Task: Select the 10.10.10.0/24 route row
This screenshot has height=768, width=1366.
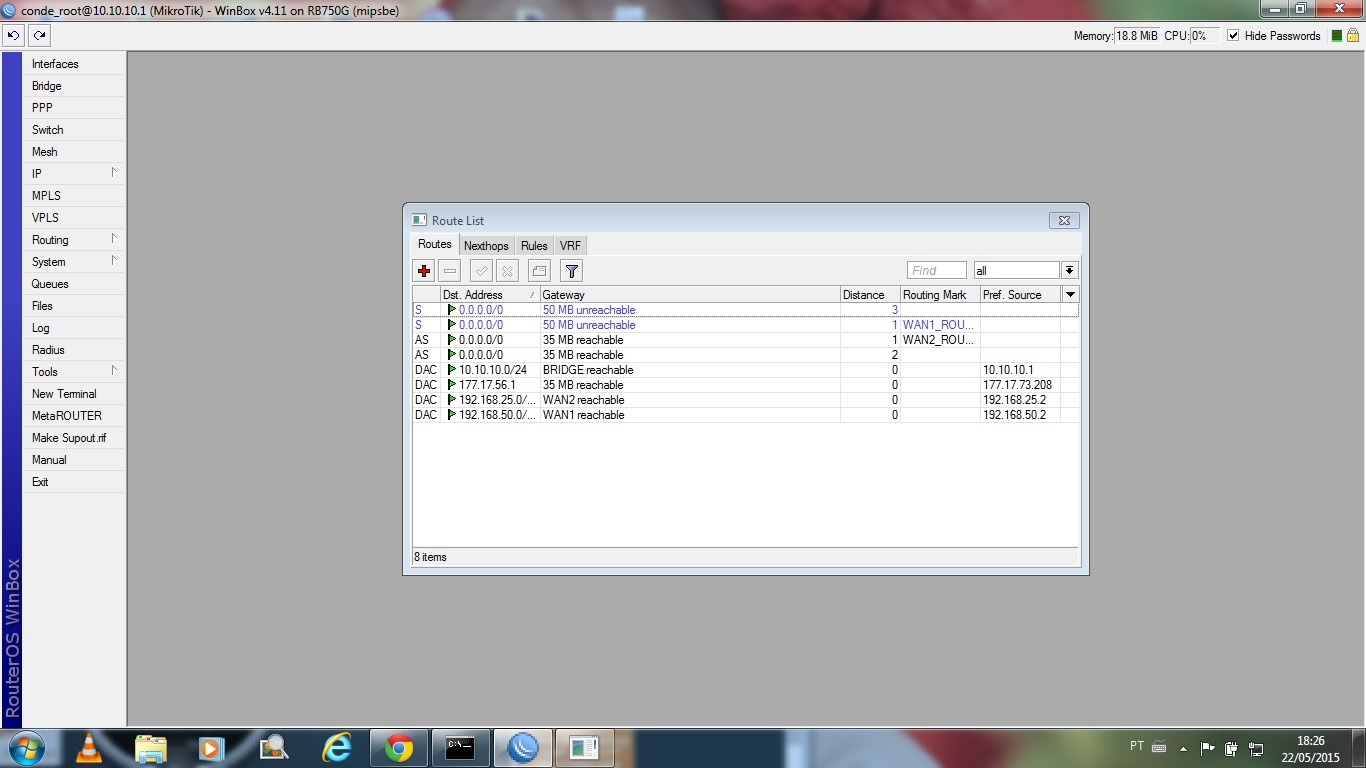Action: (x=746, y=370)
